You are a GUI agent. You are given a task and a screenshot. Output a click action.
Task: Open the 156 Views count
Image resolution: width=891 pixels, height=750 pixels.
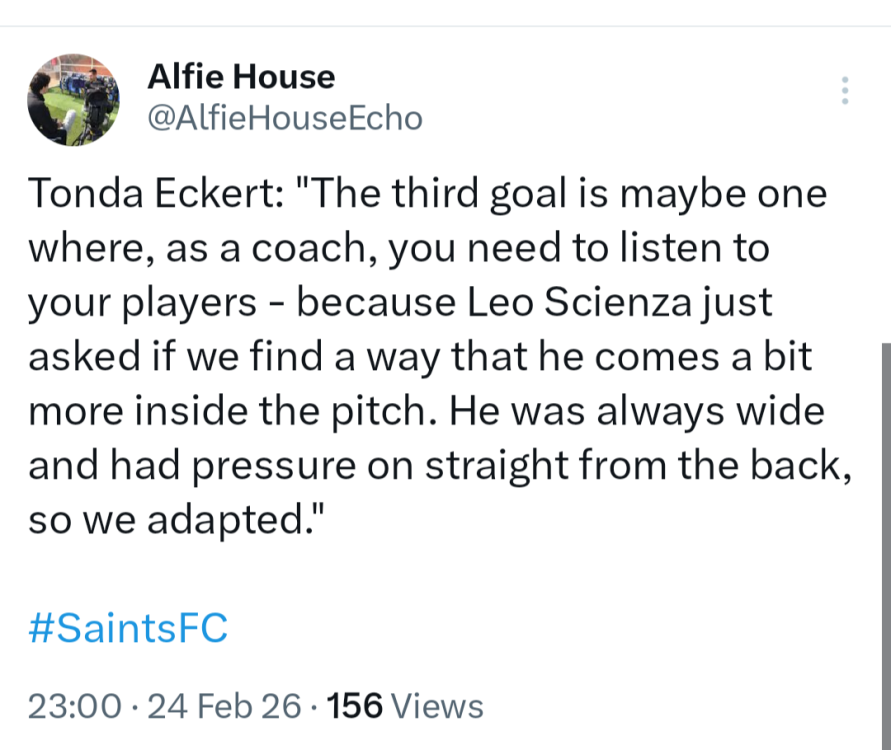tap(405, 707)
